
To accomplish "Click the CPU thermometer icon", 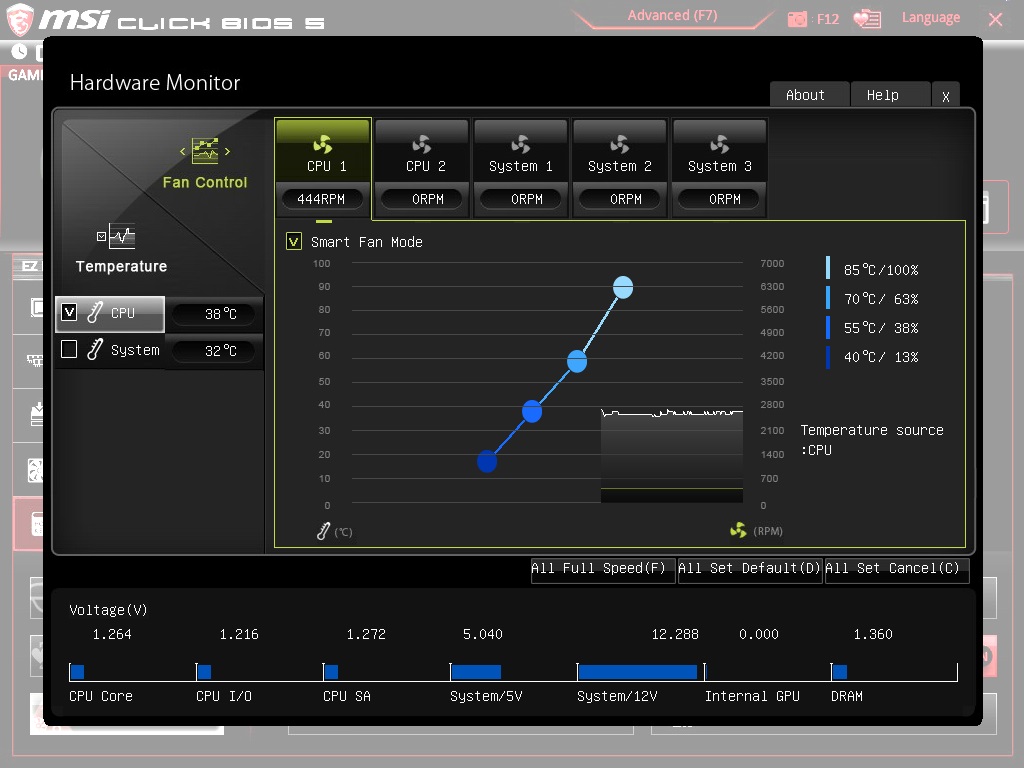I will click(95, 312).
